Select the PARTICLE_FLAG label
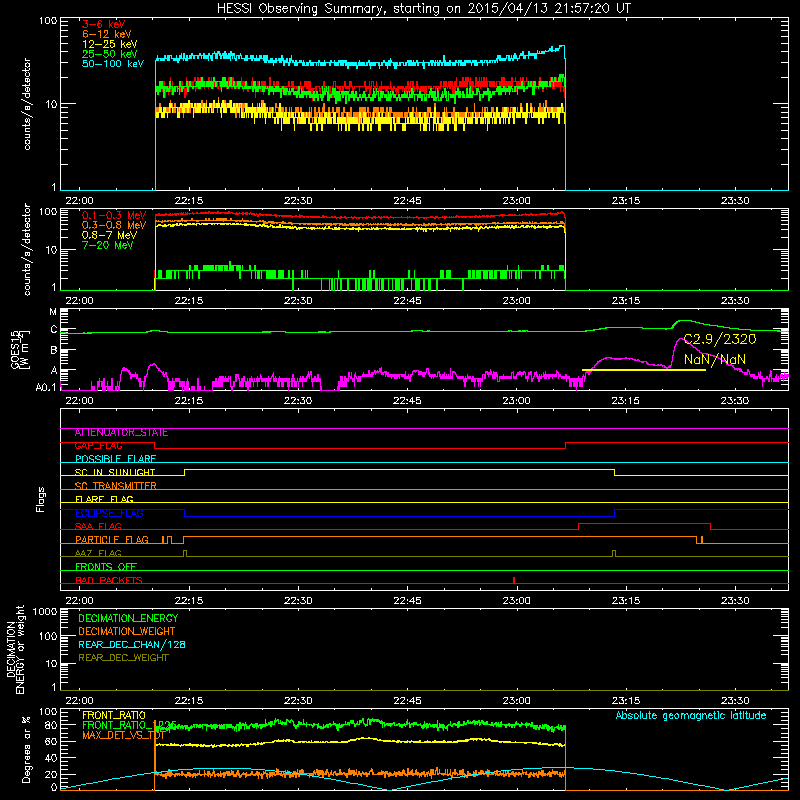The width and height of the screenshot is (800, 800). coord(112,540)
